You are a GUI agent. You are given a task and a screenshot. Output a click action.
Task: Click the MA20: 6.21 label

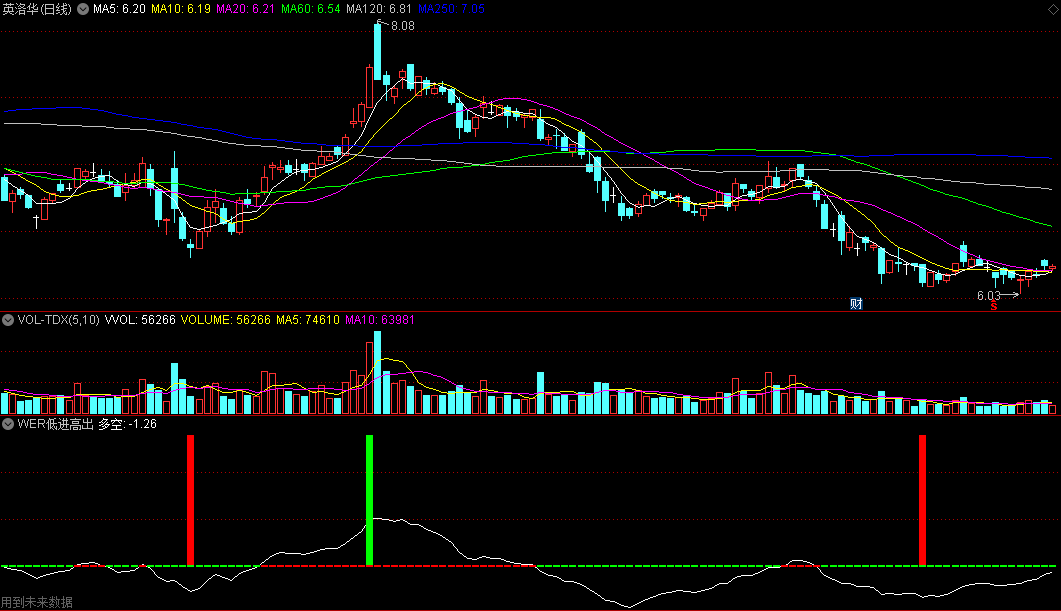(x=246, y=9)
